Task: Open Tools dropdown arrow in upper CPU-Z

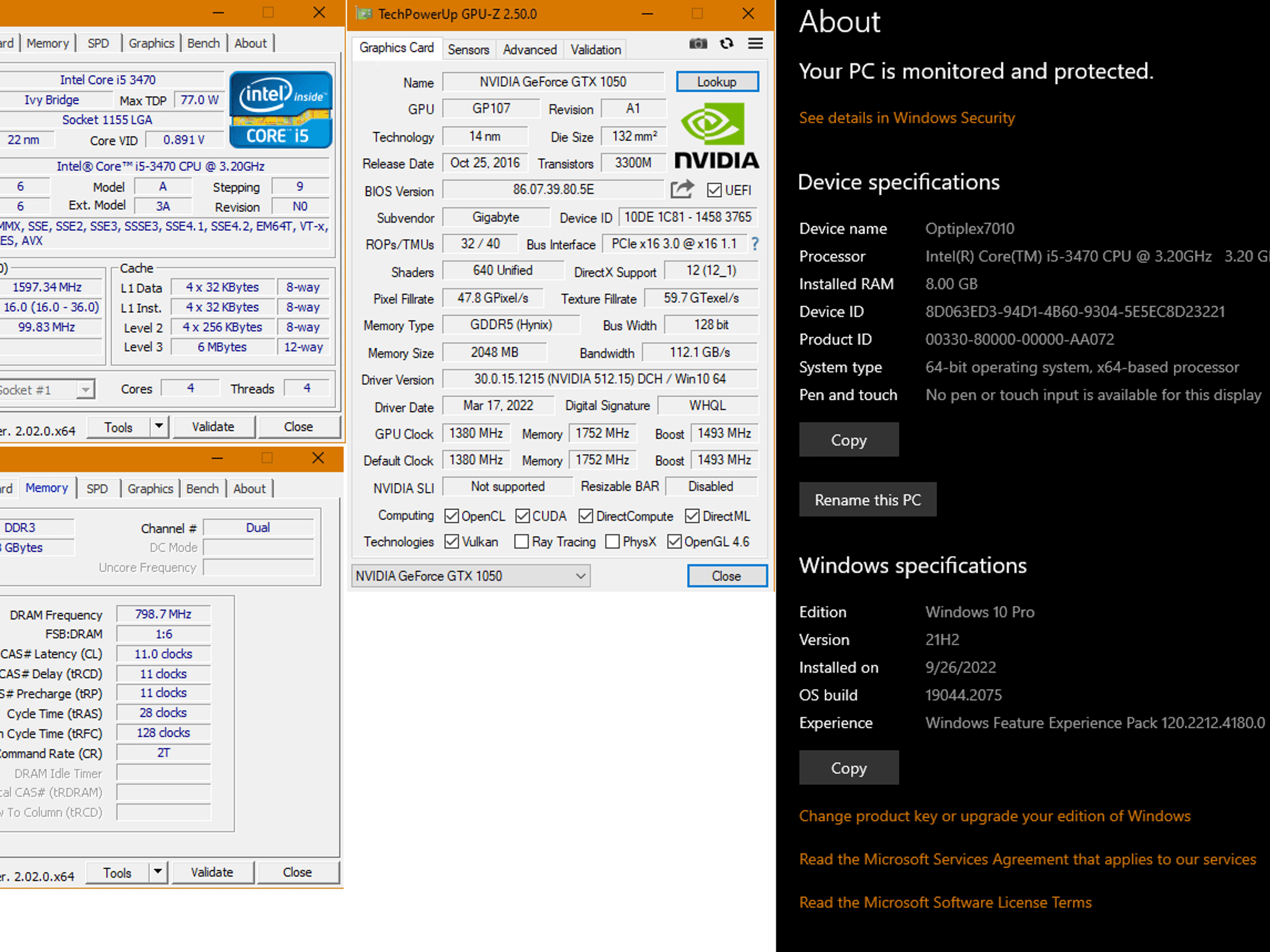Action: (159, 426)
